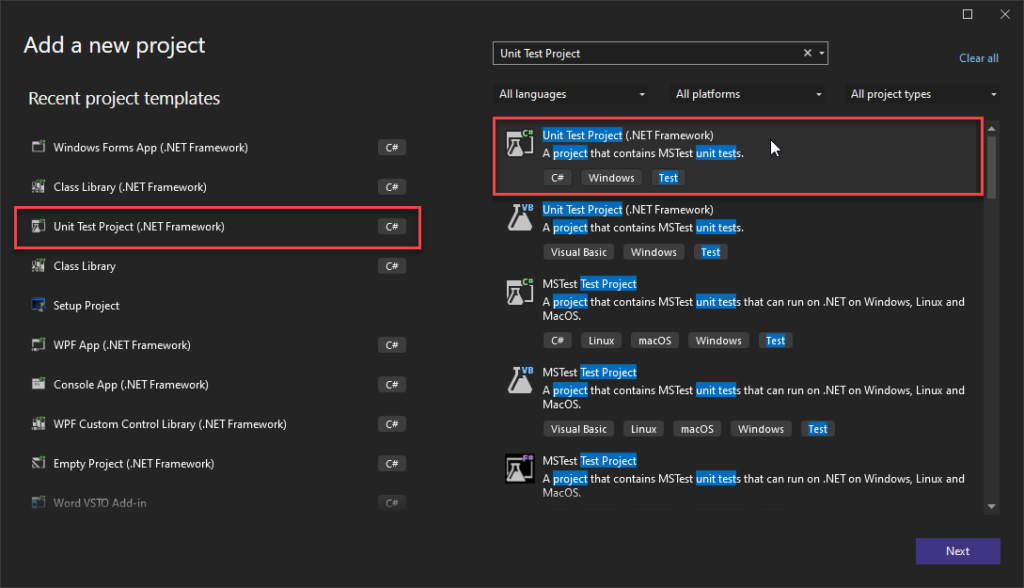Click the WPF App (.NET Framework) template icon
1024x588 pixels.
(39, 345)
